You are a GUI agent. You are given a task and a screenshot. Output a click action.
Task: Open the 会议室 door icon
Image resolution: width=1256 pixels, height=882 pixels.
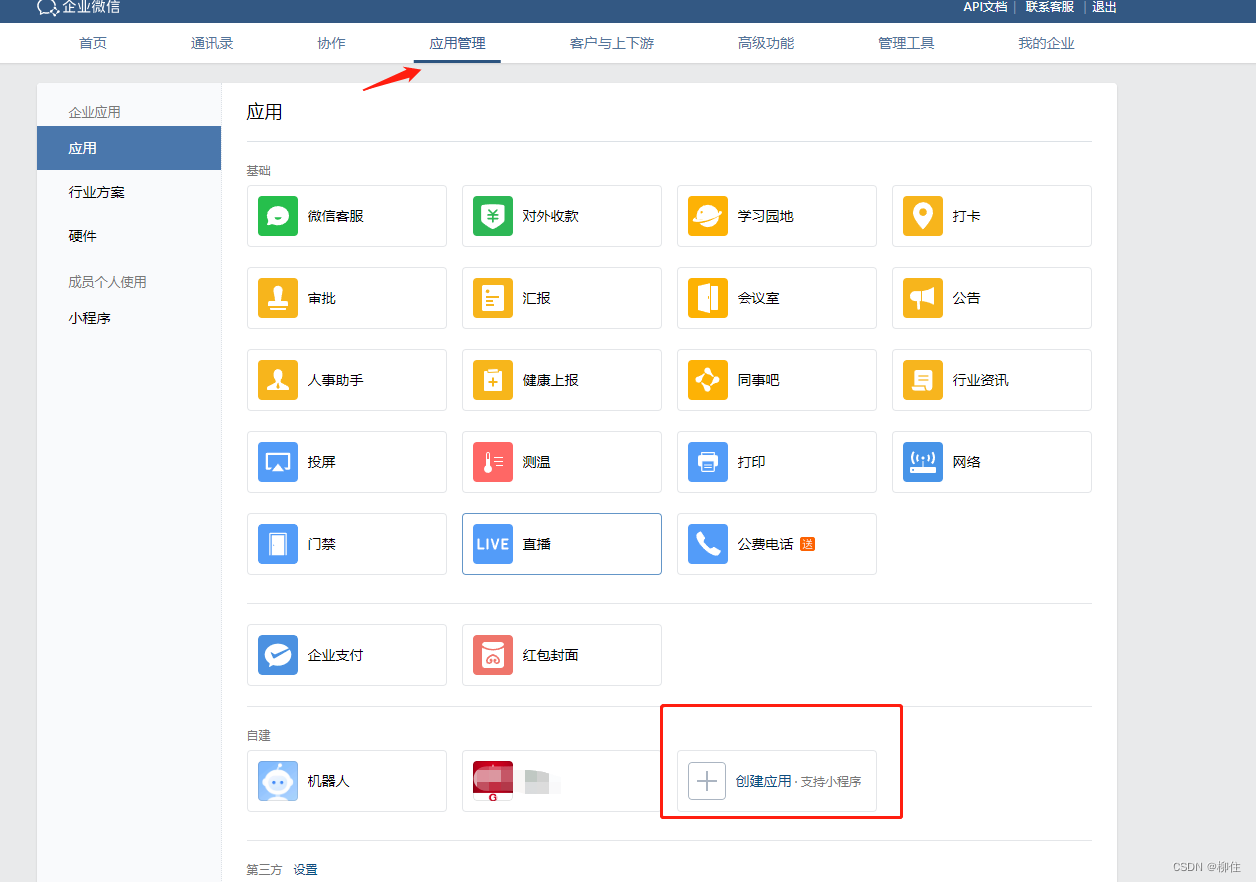click(708, 298)
